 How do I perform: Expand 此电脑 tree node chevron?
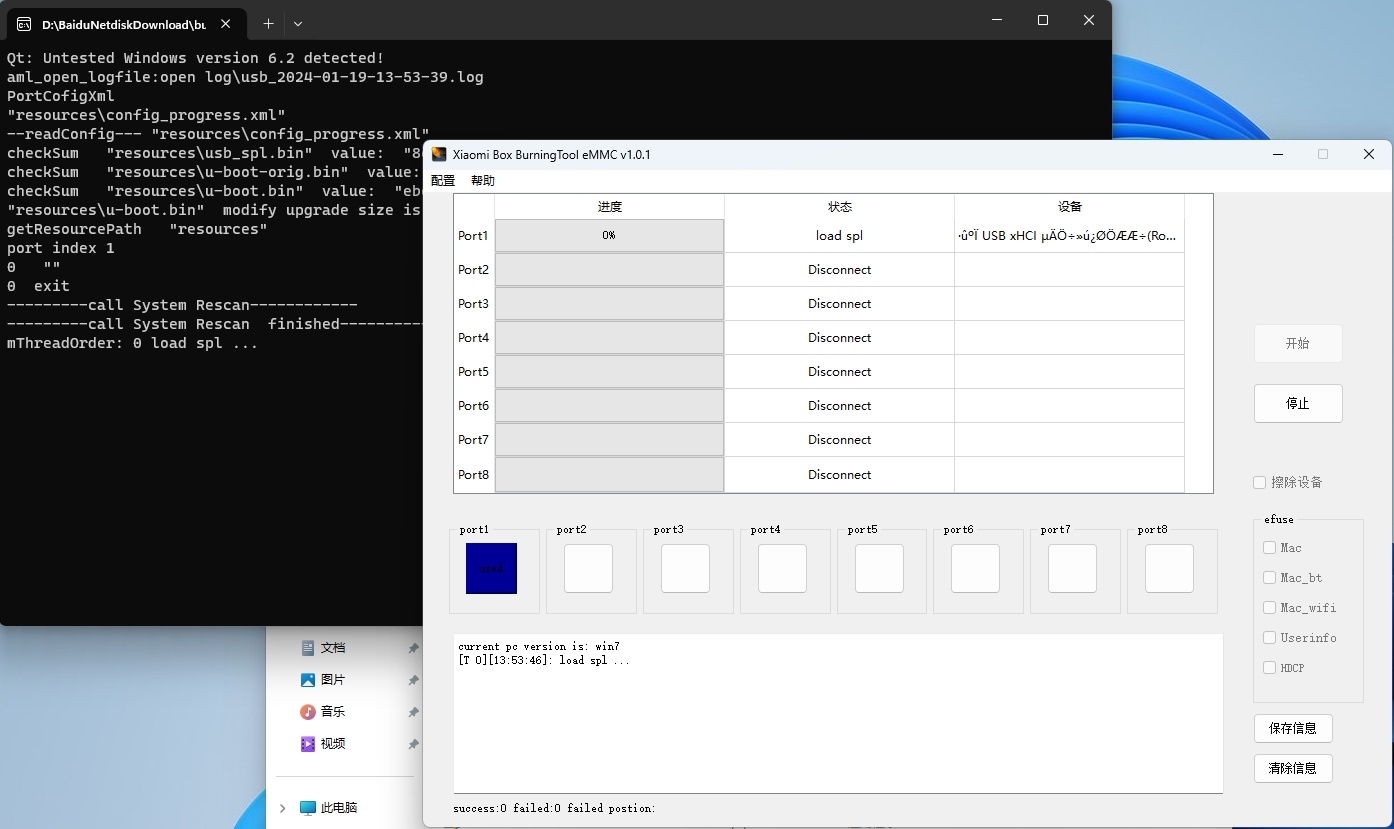tap(283, 808)
